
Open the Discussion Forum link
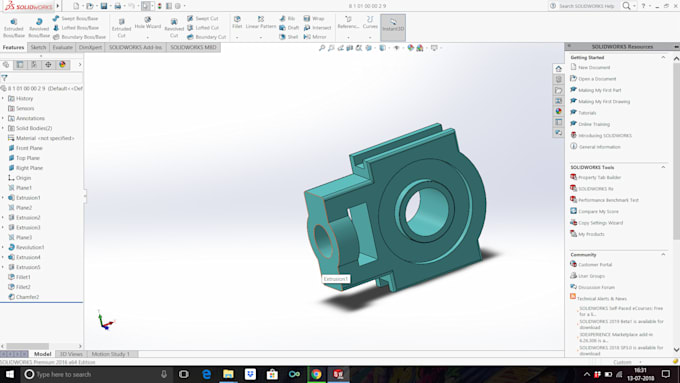click(x=596, y=287)
